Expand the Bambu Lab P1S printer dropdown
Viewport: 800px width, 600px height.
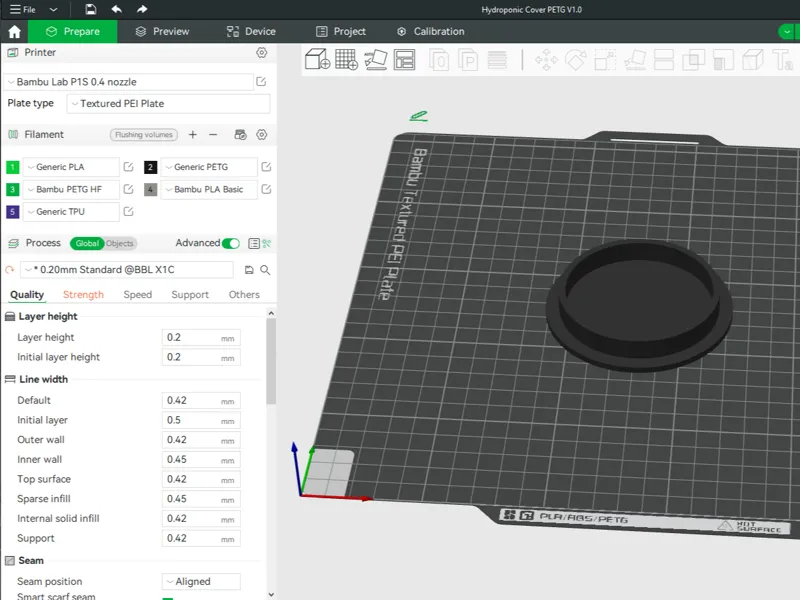[129, 82]
